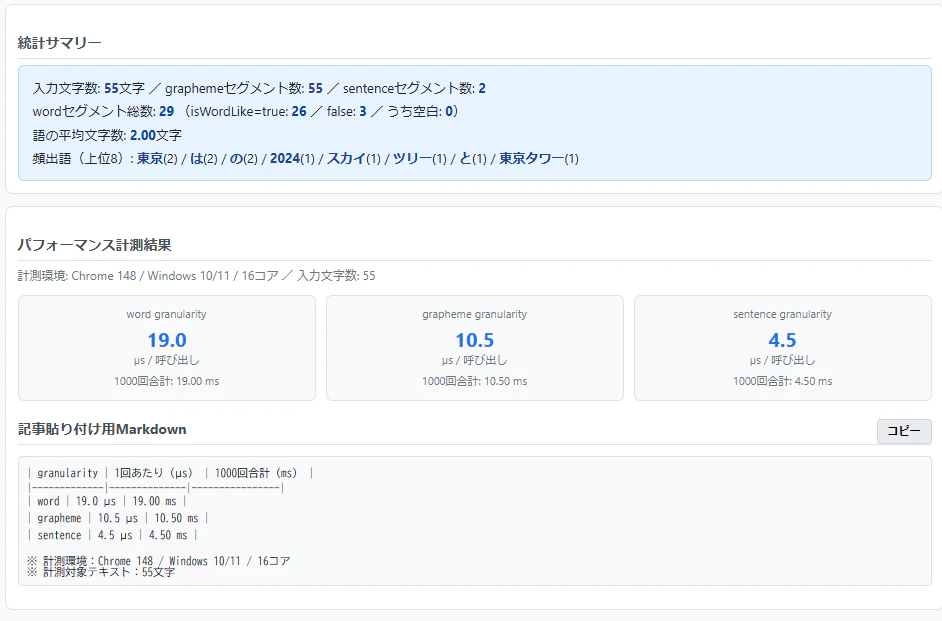Image resolution: width=942 pixels, height=621 pixels.
Task: Click the Markdown row for word
Action: [x=107, y=501]
